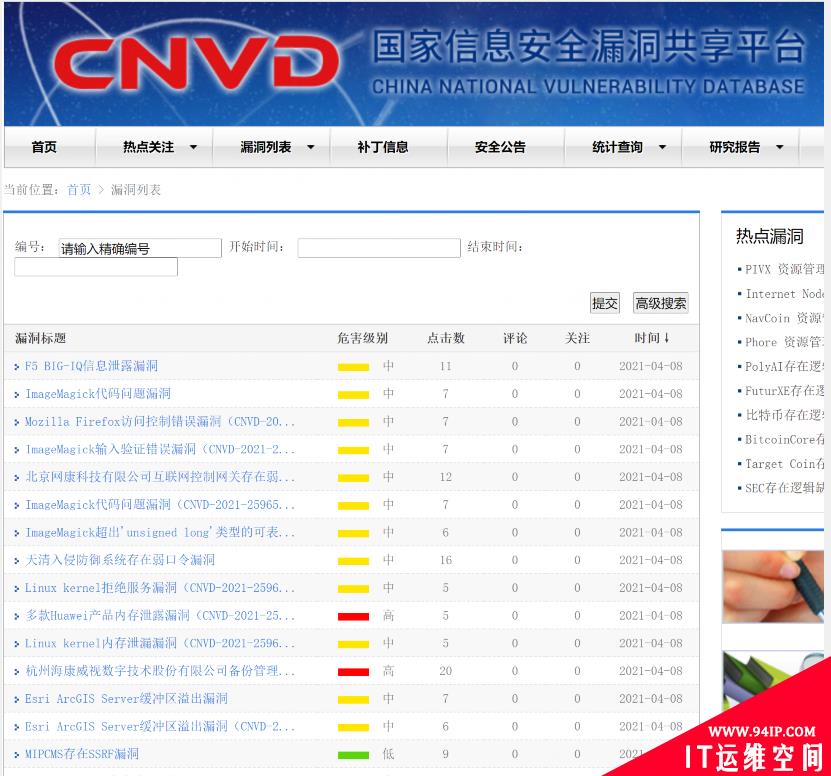Open ImageMagick输入验证错误漏洞 entry
Screen dimensions: 831x776
[160, 449]
